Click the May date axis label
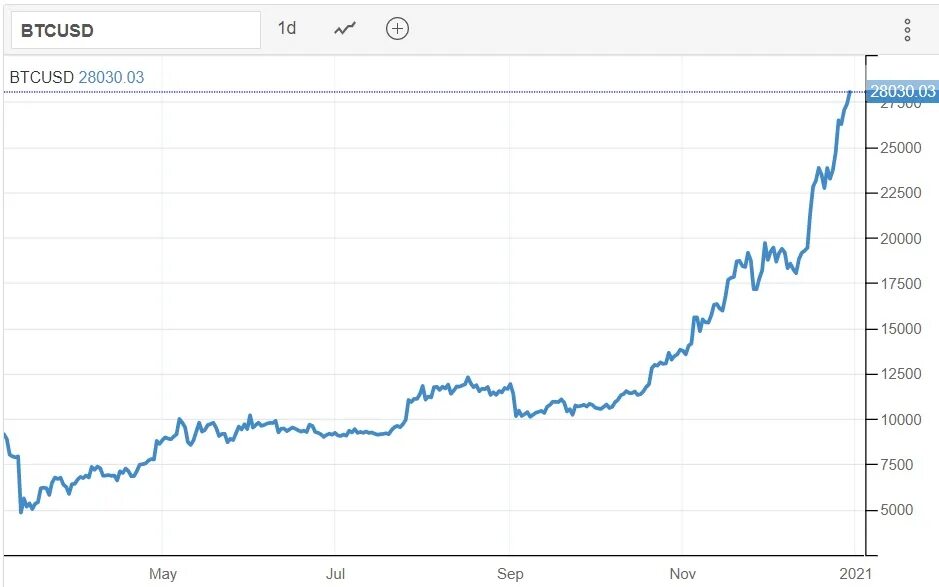Image resolution: width=939 pixels, height=587 pixels. [x=163, y=574]
